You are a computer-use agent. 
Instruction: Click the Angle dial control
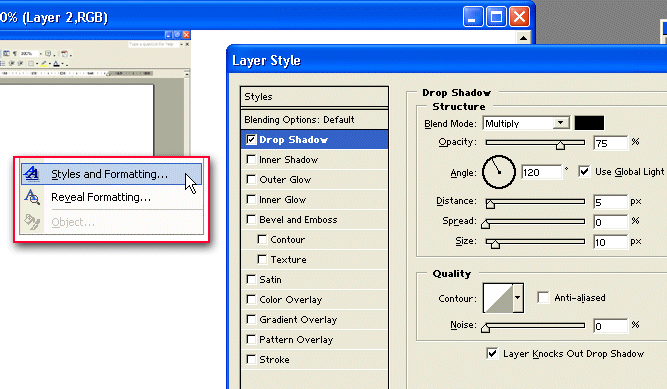click(x=499, y=172)
